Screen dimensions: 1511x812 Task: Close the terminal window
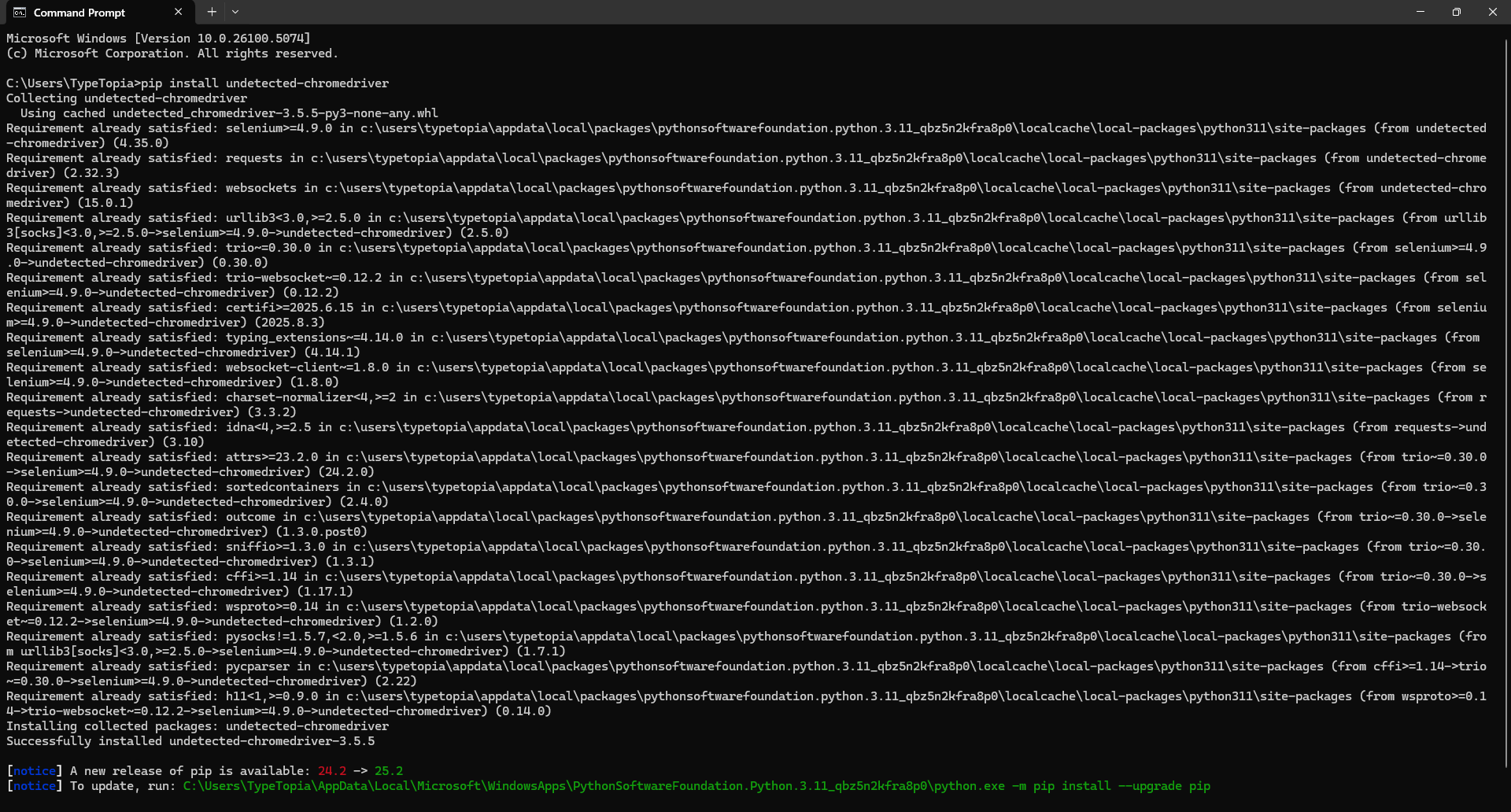1493,13
